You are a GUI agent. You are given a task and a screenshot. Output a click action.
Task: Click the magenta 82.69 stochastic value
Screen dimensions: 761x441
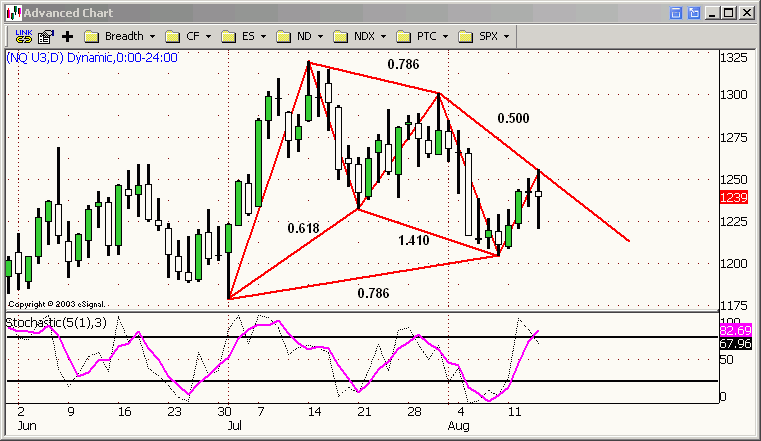[x=735, y=331]
